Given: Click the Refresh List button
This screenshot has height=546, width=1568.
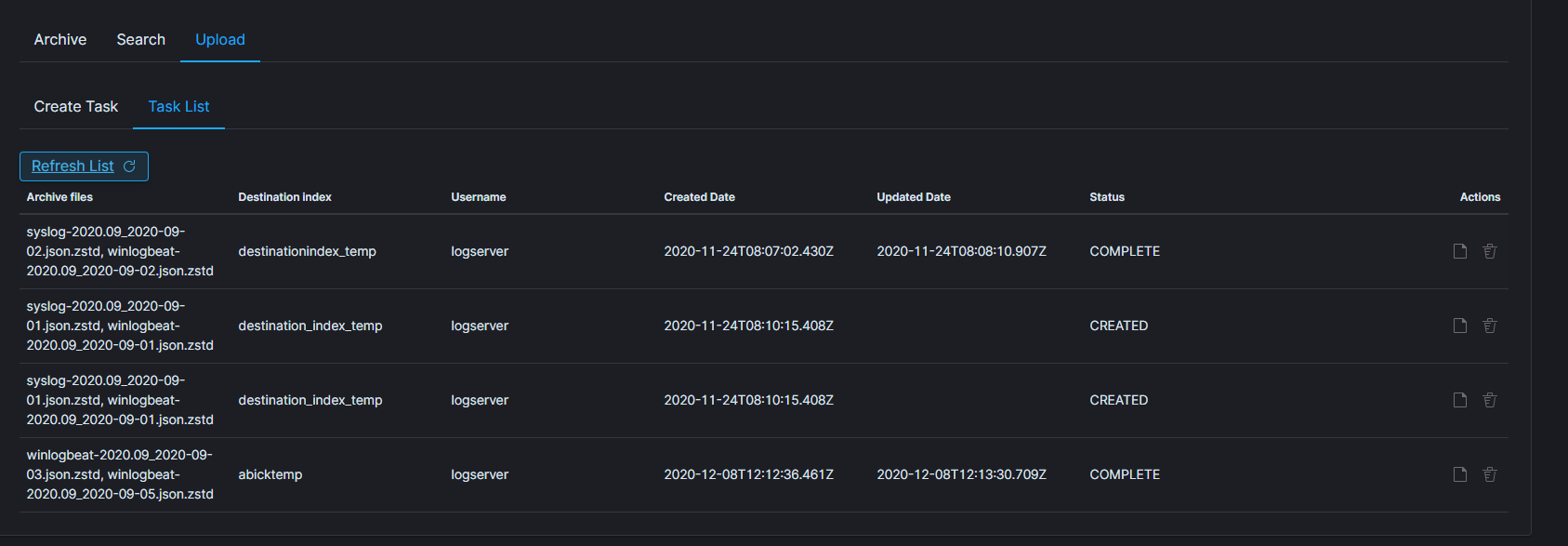Looking at the screenshot, I should click(84, 166).
